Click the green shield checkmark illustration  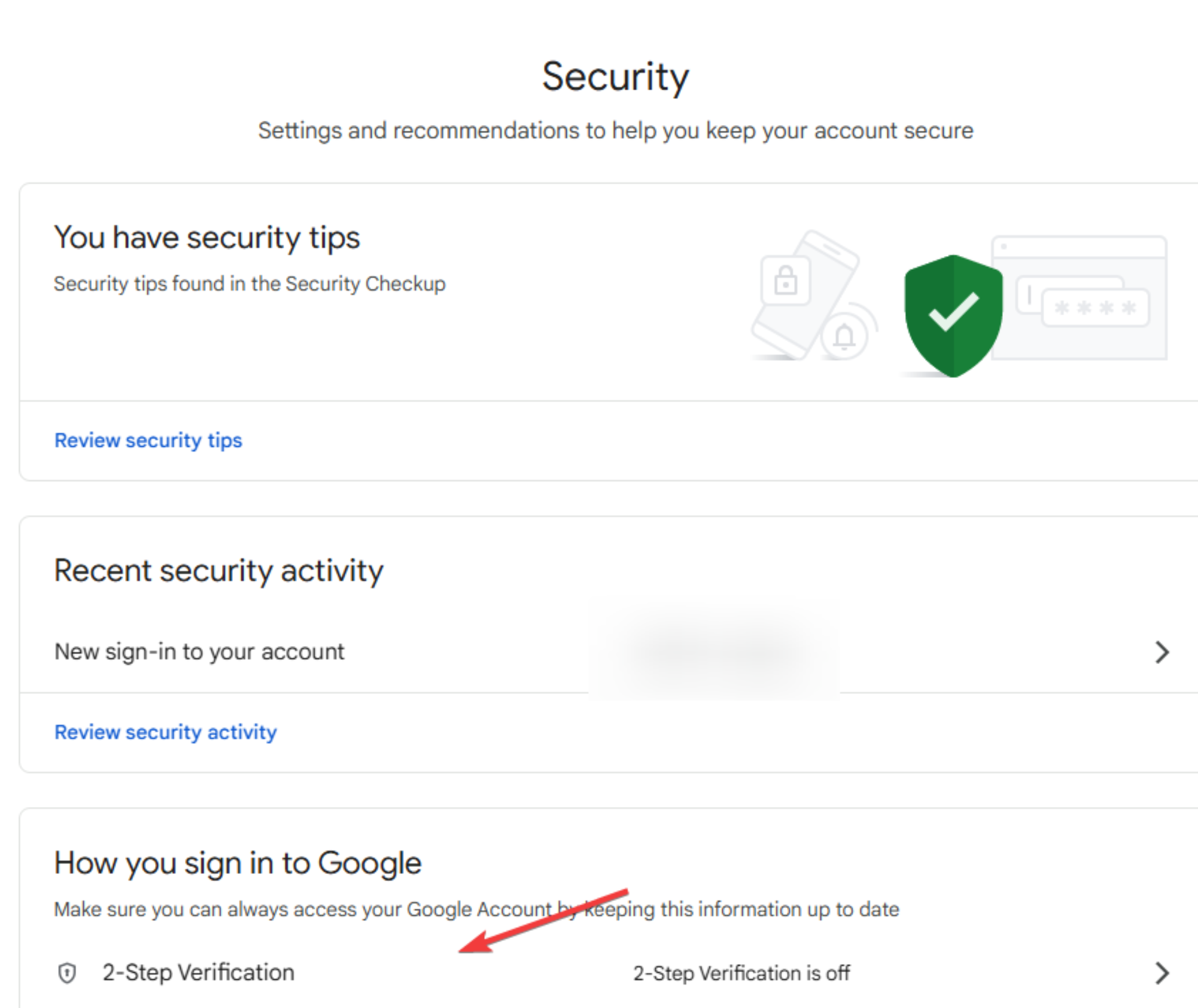click(x=953, y=315)
